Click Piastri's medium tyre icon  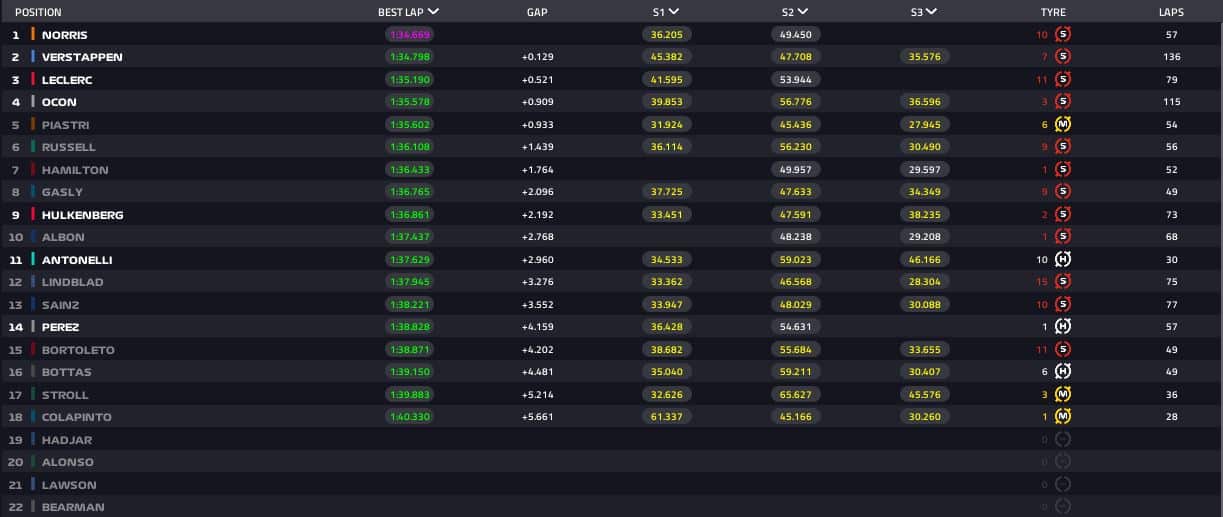coord(1063,125)
